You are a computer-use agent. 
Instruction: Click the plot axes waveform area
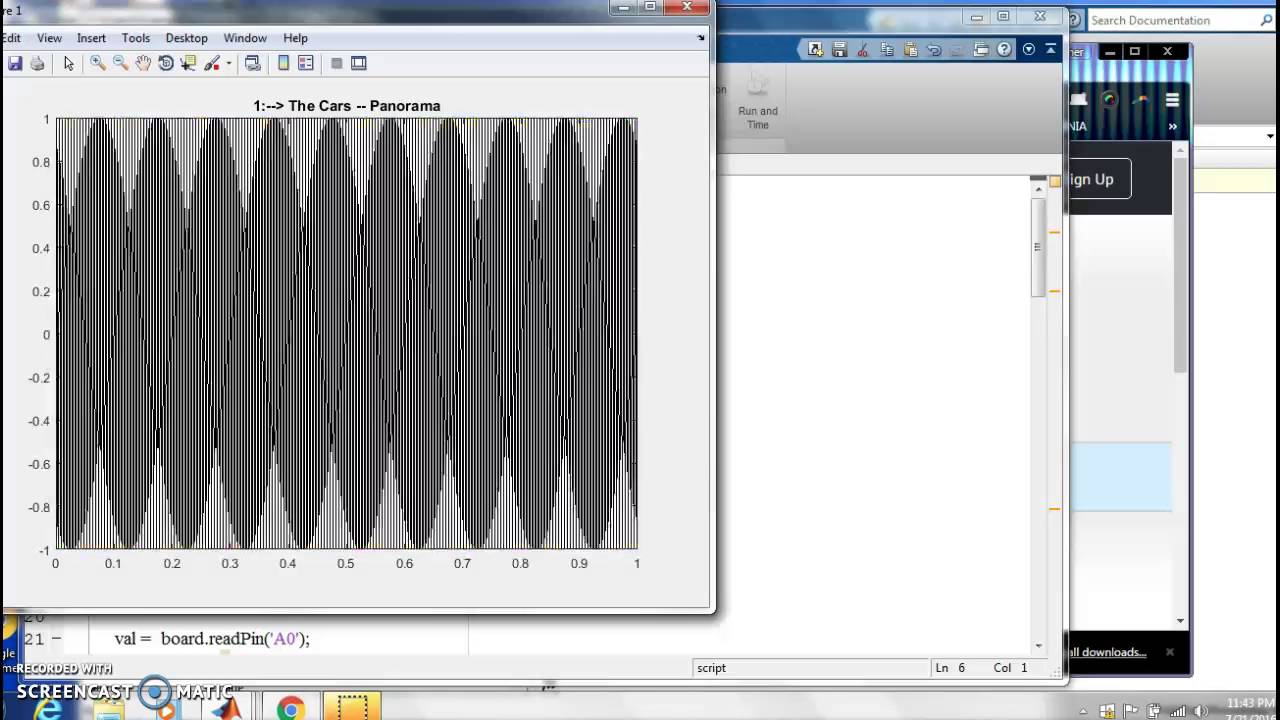[346, 334]
